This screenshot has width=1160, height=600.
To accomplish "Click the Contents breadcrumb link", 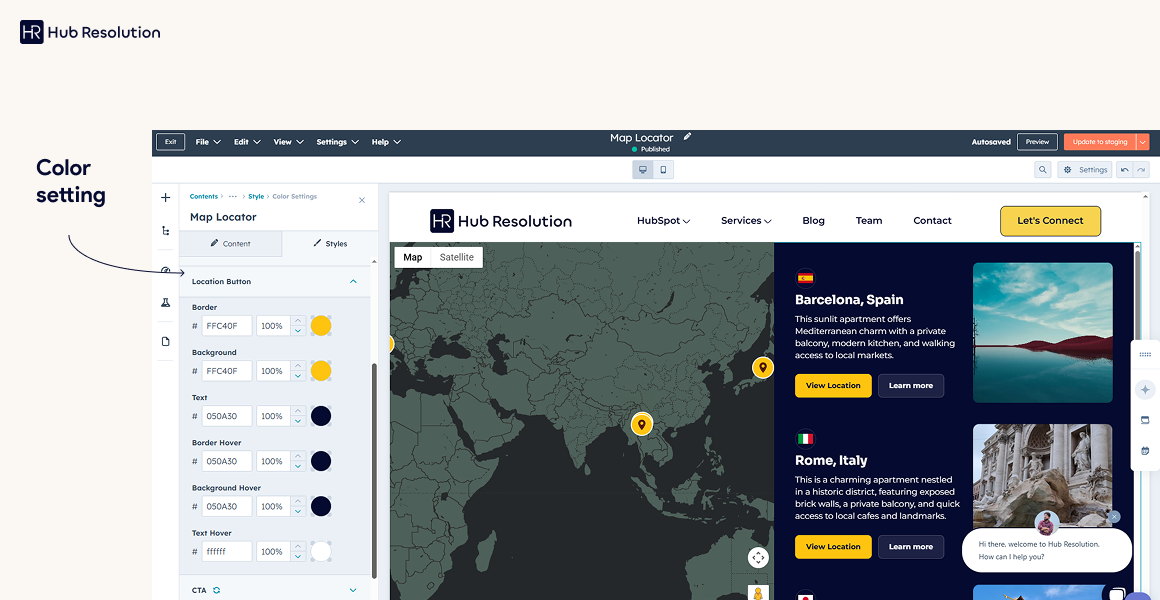I will point(204,197).
